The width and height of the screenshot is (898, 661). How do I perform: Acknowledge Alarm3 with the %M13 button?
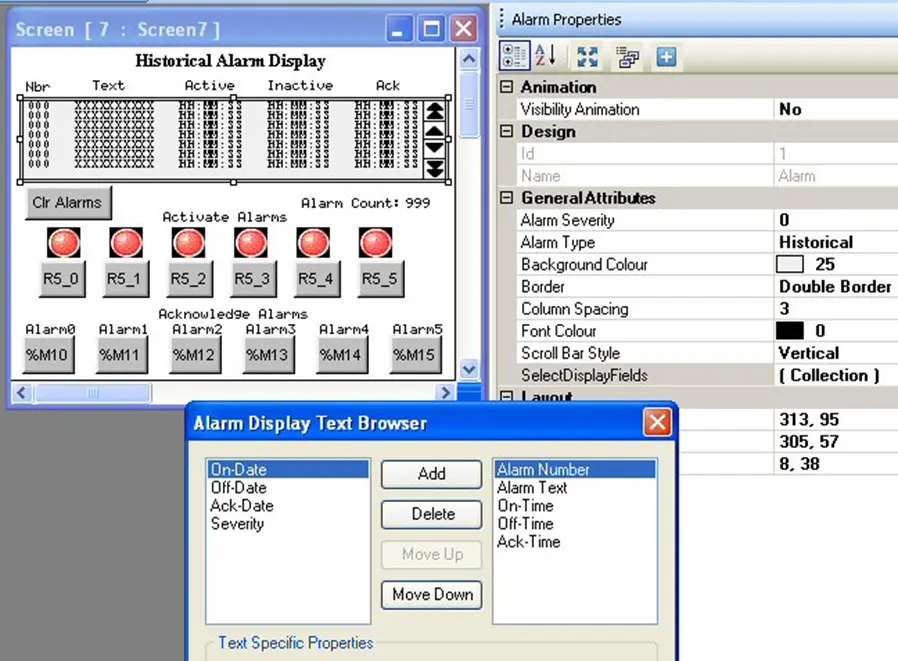[267, 355]
